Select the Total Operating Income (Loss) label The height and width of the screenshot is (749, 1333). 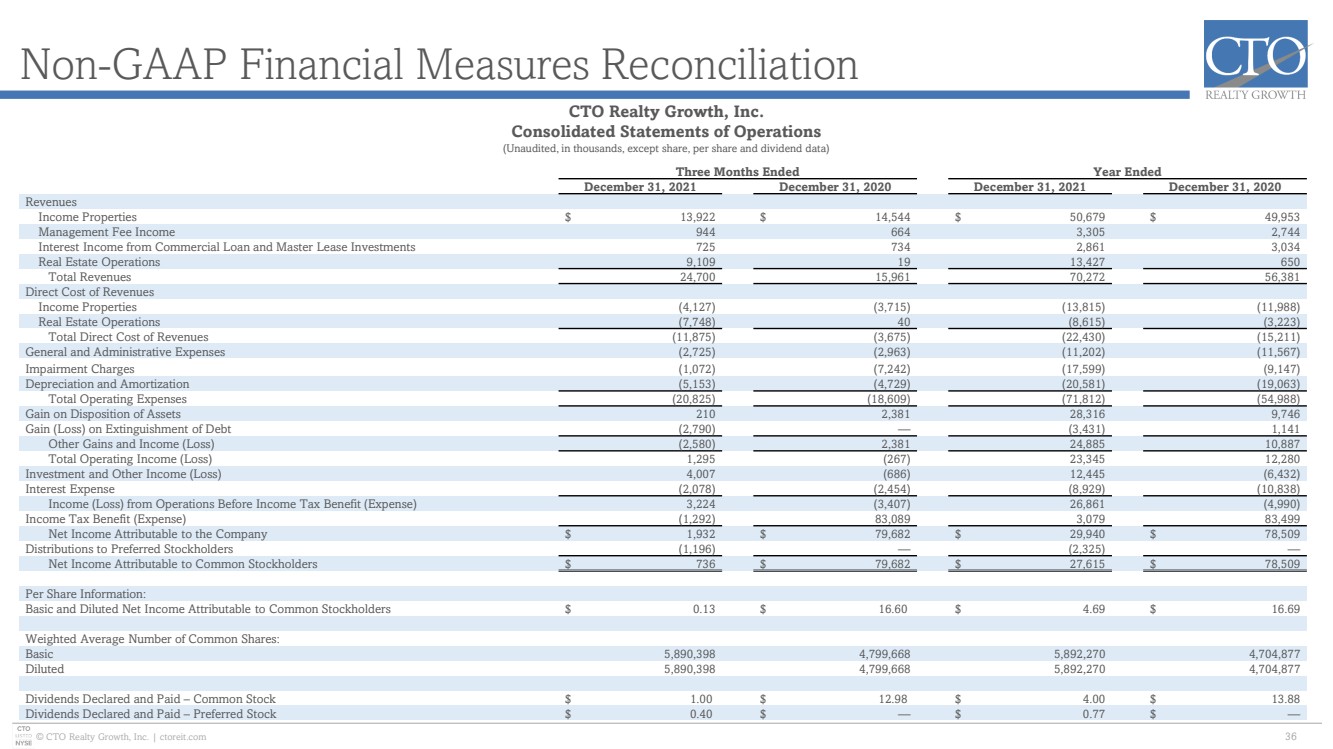click(x=130, y=459)
